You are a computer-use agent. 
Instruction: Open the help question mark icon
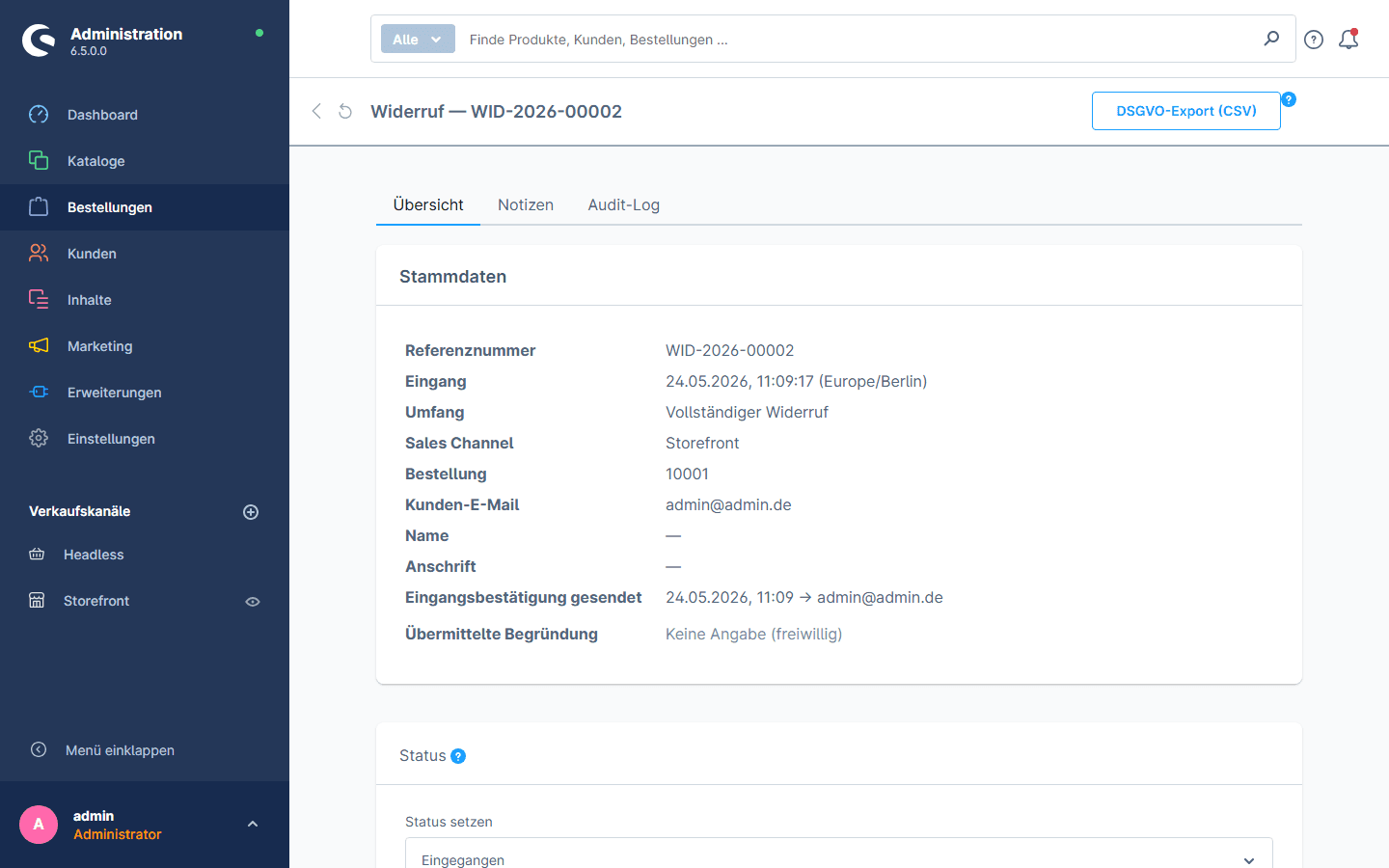click(1314, 40)
